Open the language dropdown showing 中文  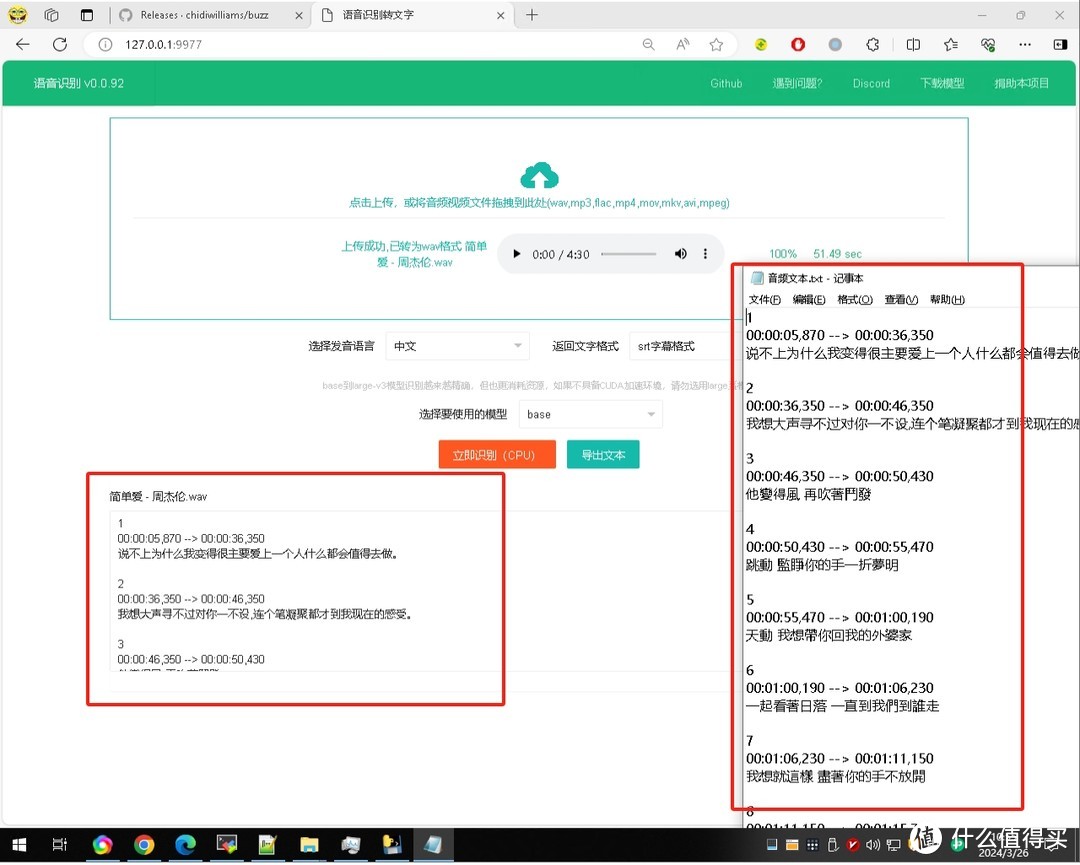click(x=457, y=346)
